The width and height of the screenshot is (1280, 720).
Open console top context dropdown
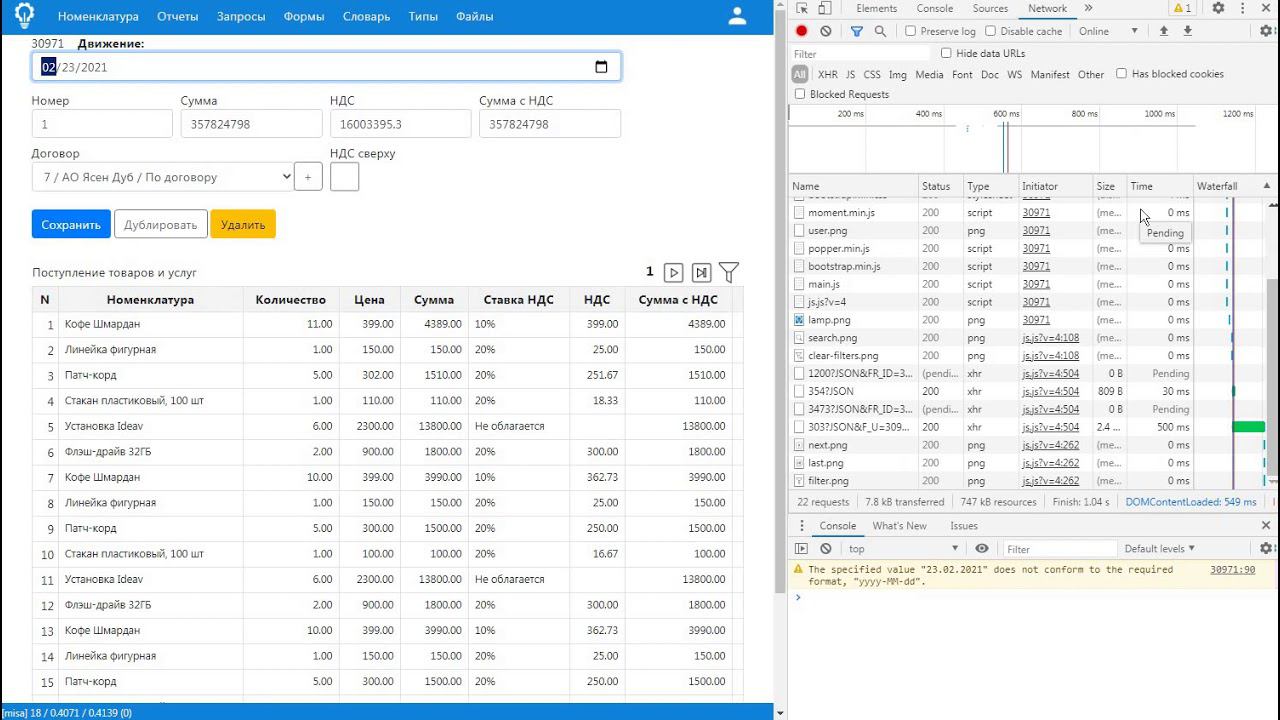click(904, 549)
